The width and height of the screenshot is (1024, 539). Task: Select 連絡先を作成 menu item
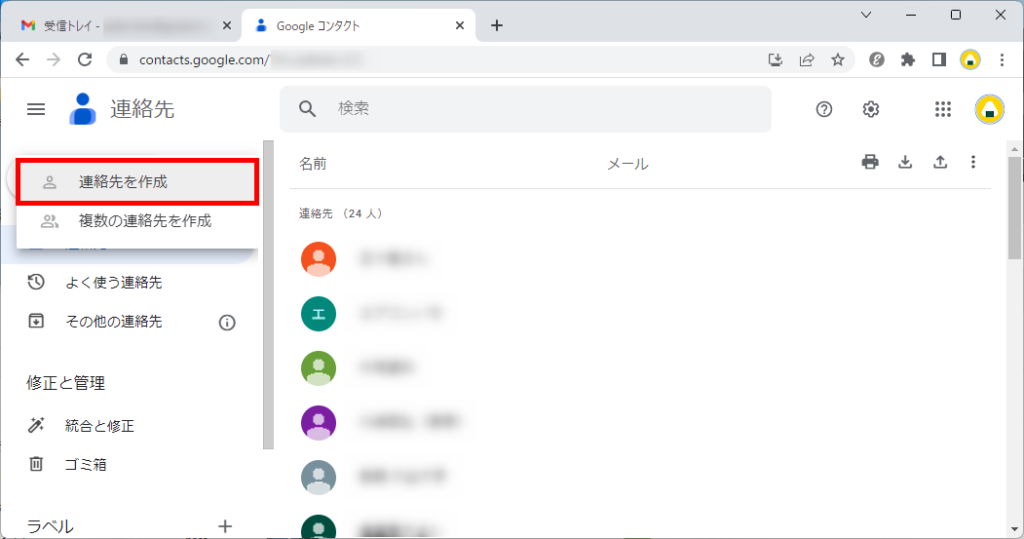pos(138,182)
